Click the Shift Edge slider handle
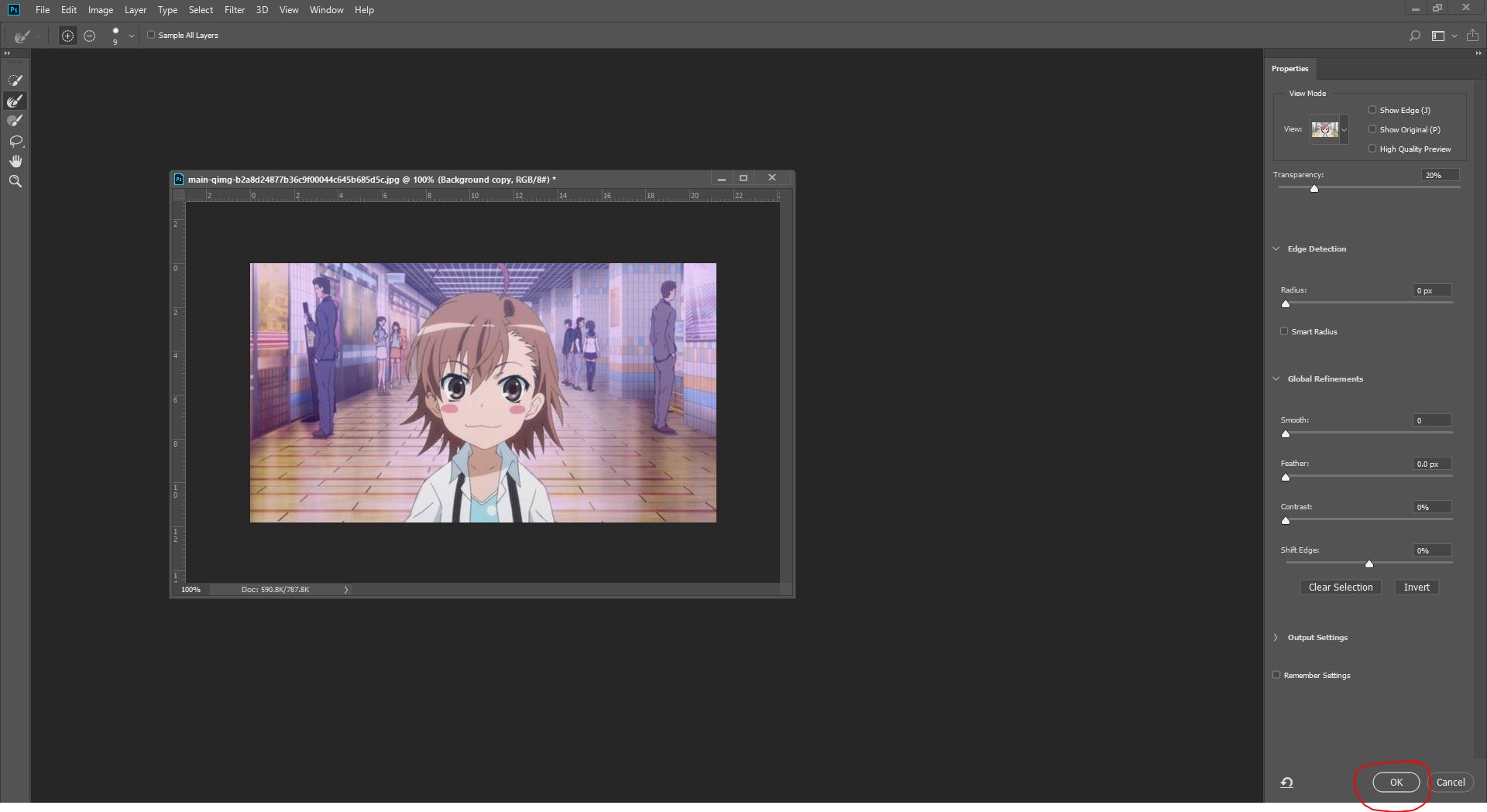The height and width of the screenshot is (812, 1487). pyautogui.click(x=1369, y=564)
